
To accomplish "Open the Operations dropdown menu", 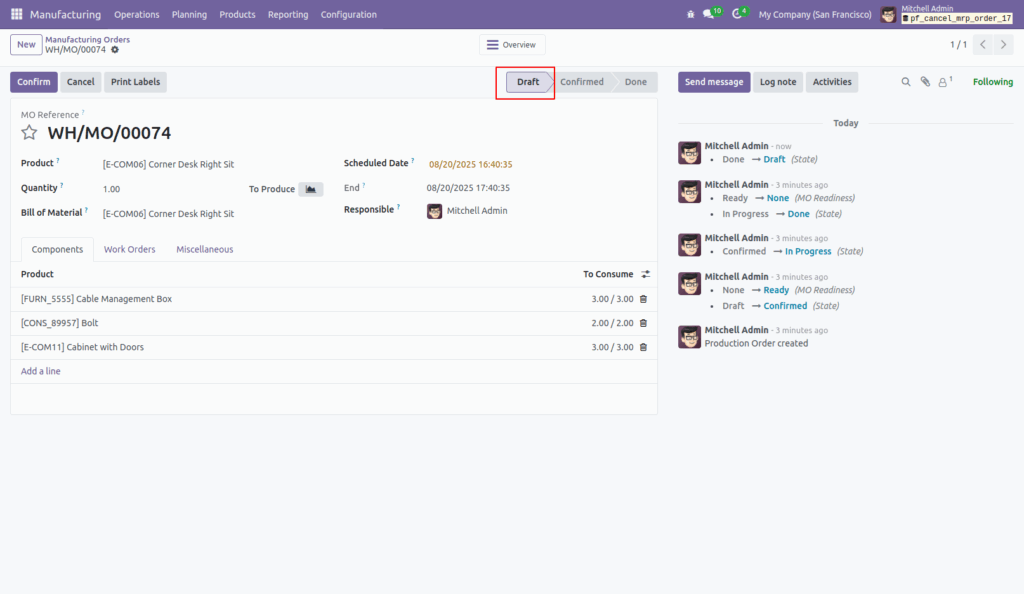I will (x=137, y=14).
